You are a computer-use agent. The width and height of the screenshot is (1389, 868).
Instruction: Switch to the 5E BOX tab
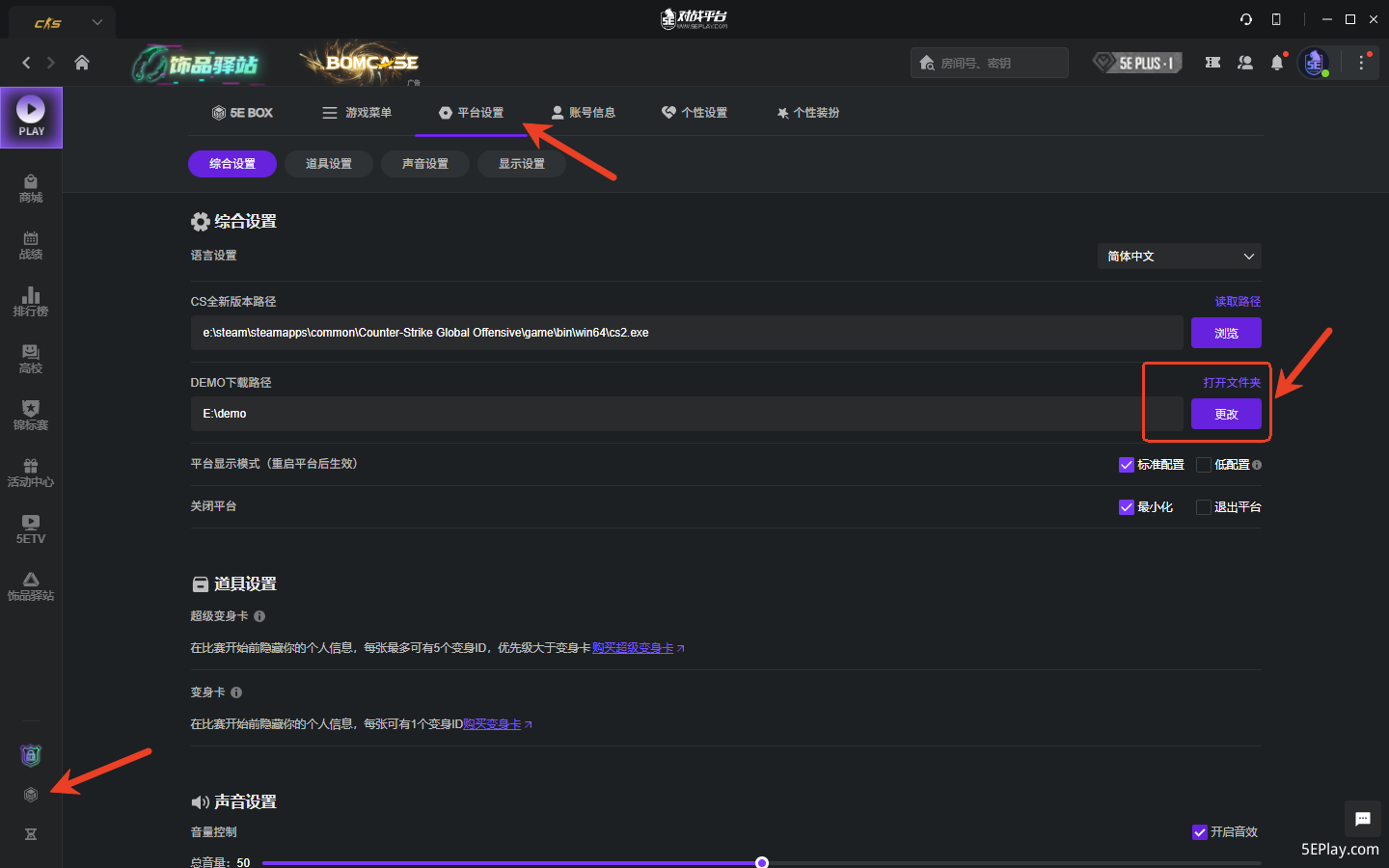242,113
